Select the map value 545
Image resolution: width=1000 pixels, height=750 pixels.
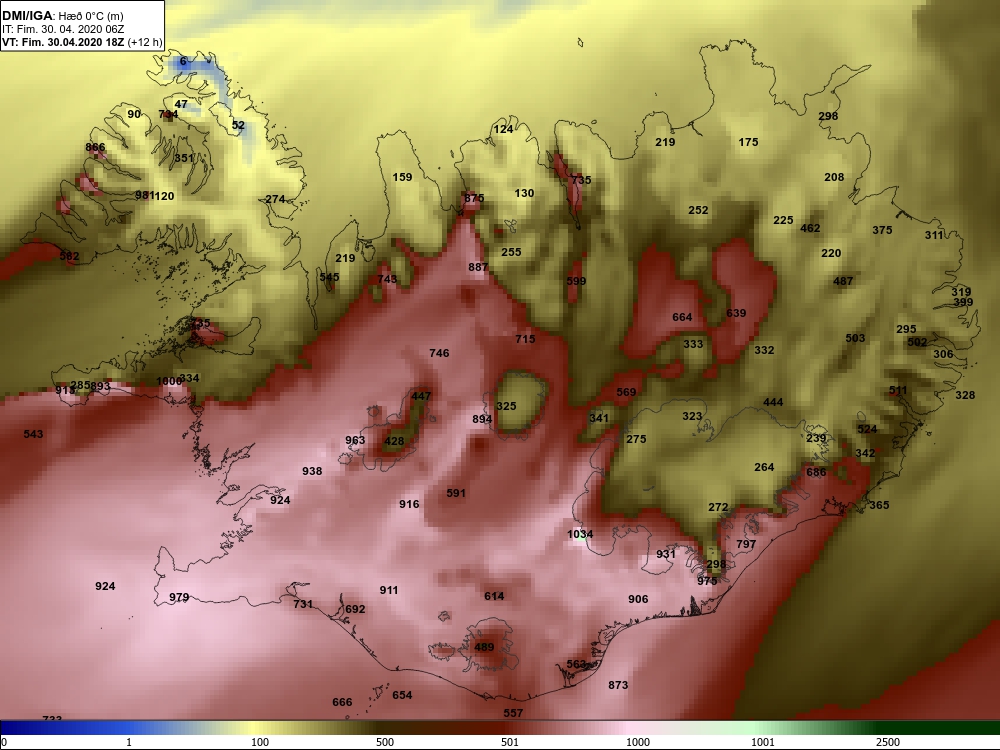coord(330,277)
